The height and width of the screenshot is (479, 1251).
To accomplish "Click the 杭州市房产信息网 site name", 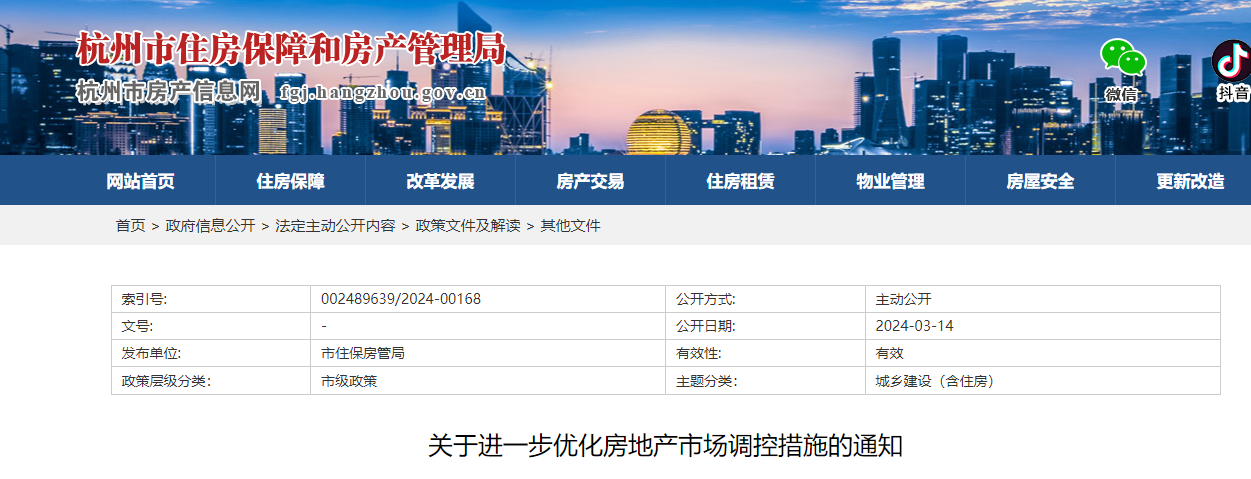I will 168,92.
